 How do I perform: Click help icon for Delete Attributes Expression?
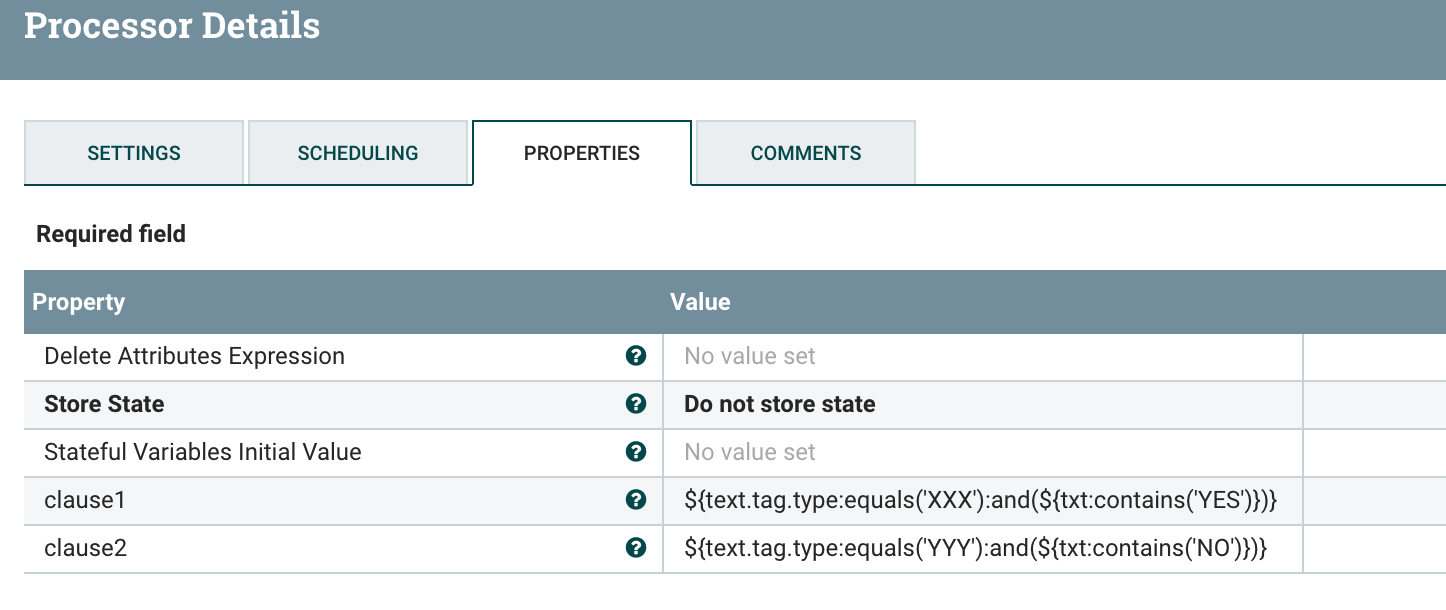[635, 356]
